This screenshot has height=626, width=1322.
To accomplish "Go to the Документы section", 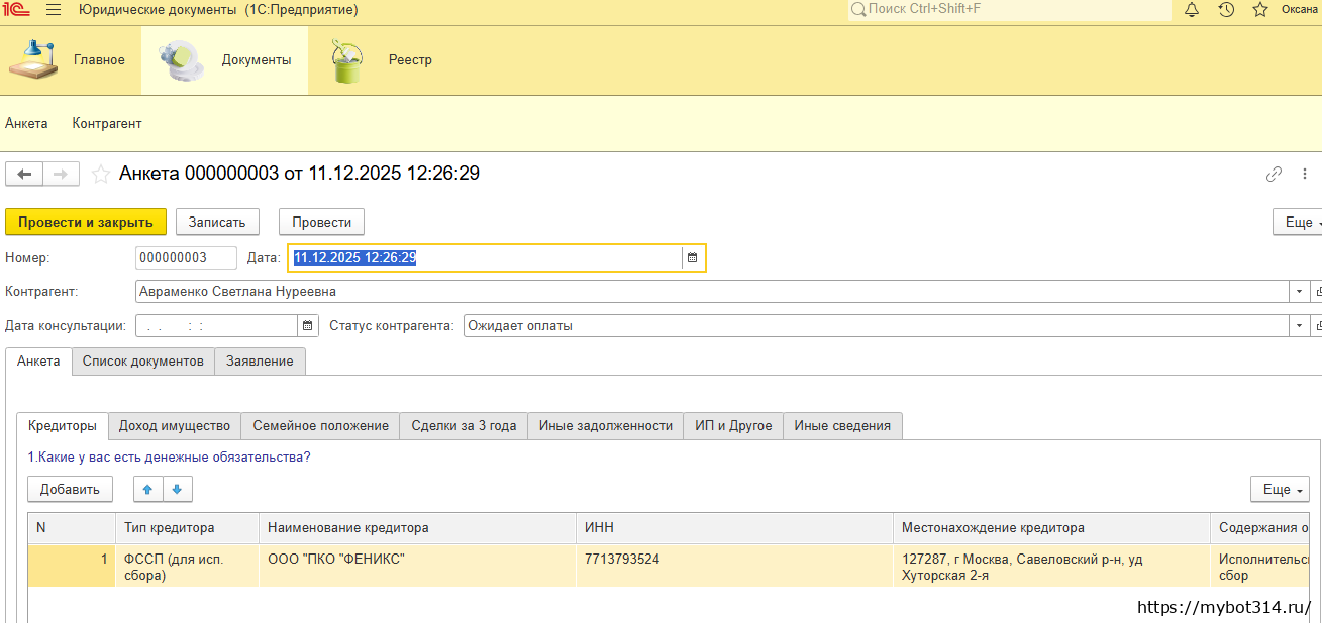I will point(224,60).
